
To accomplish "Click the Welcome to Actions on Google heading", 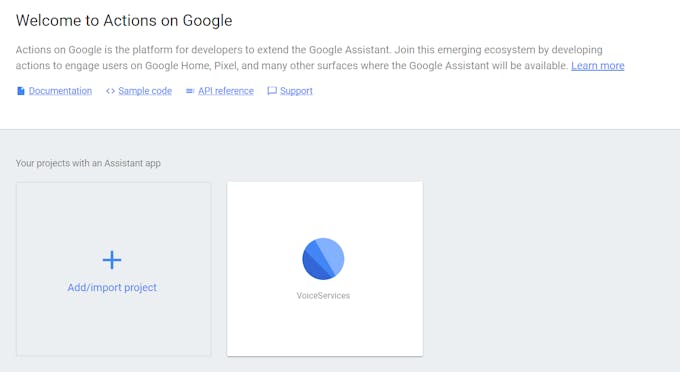I will [124, 20].
